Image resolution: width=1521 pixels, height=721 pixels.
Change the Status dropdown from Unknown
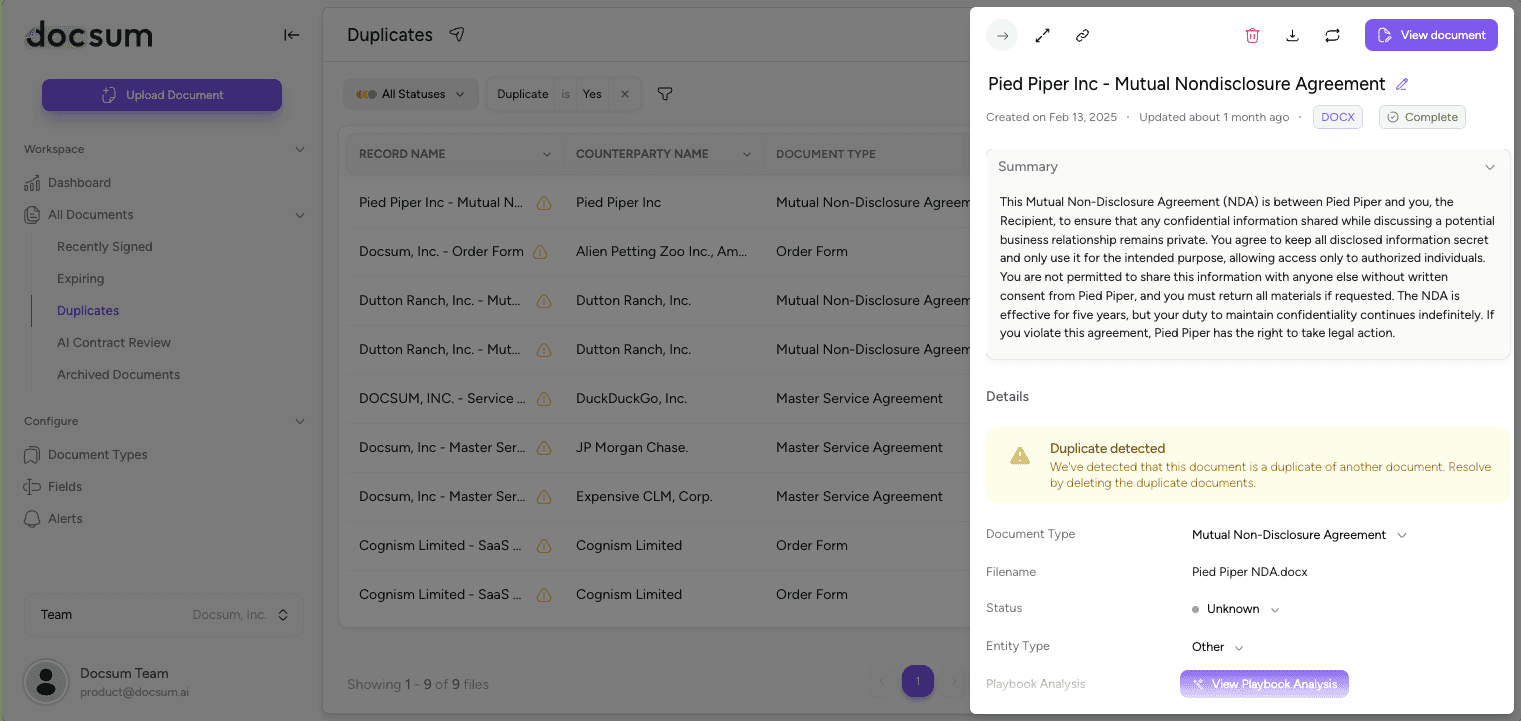tap(1235, 609)
